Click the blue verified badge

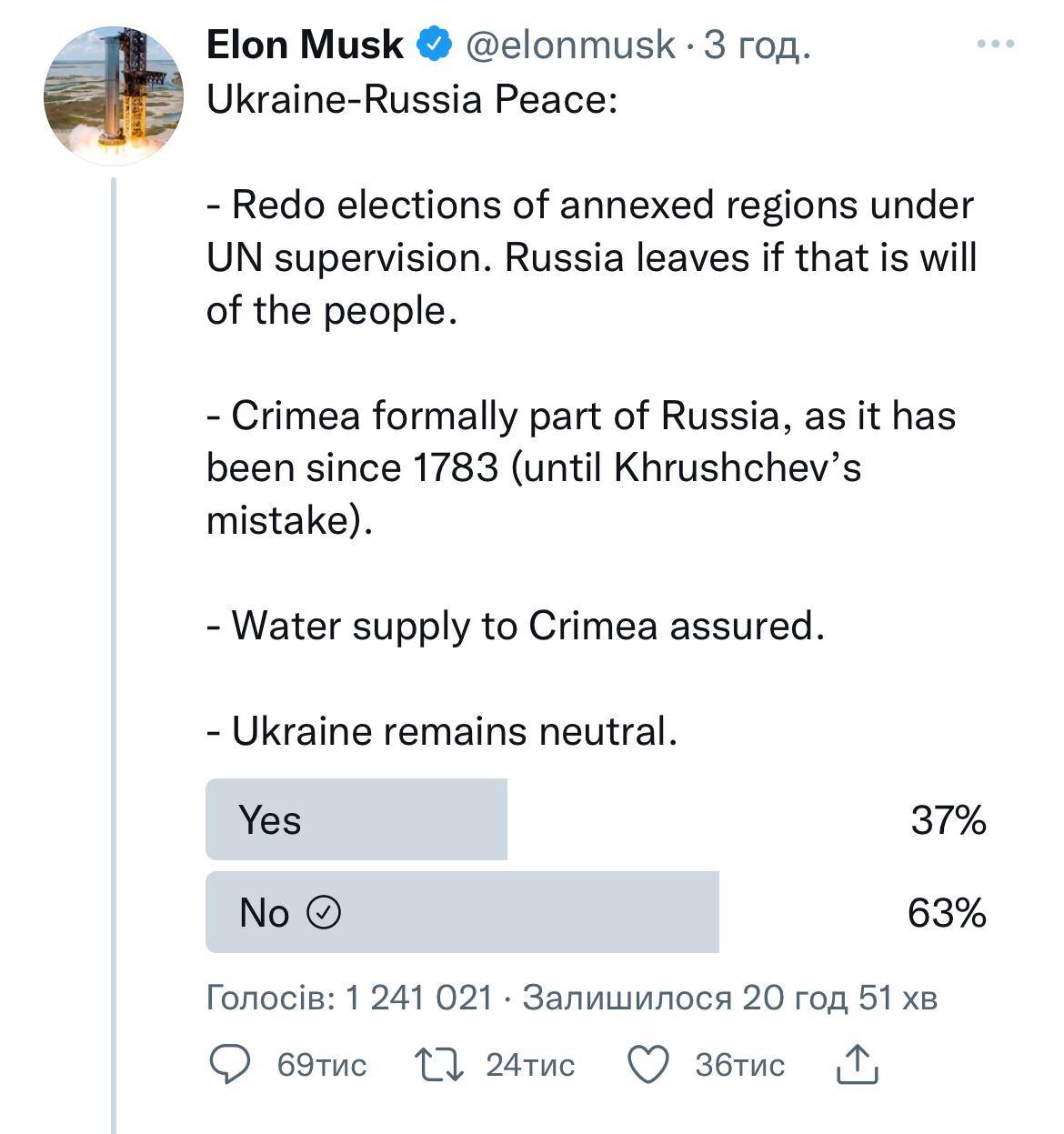(x=435, y=44)
